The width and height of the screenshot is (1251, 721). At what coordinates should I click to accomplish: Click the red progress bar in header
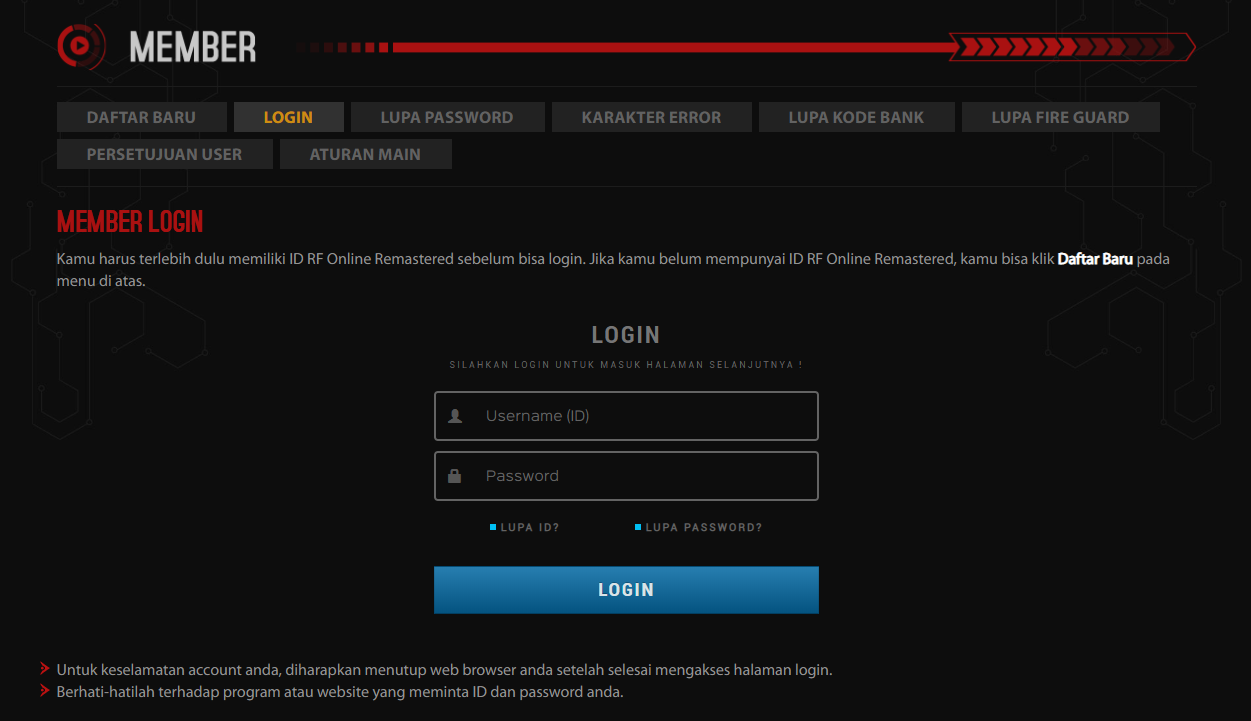(670, 46)
